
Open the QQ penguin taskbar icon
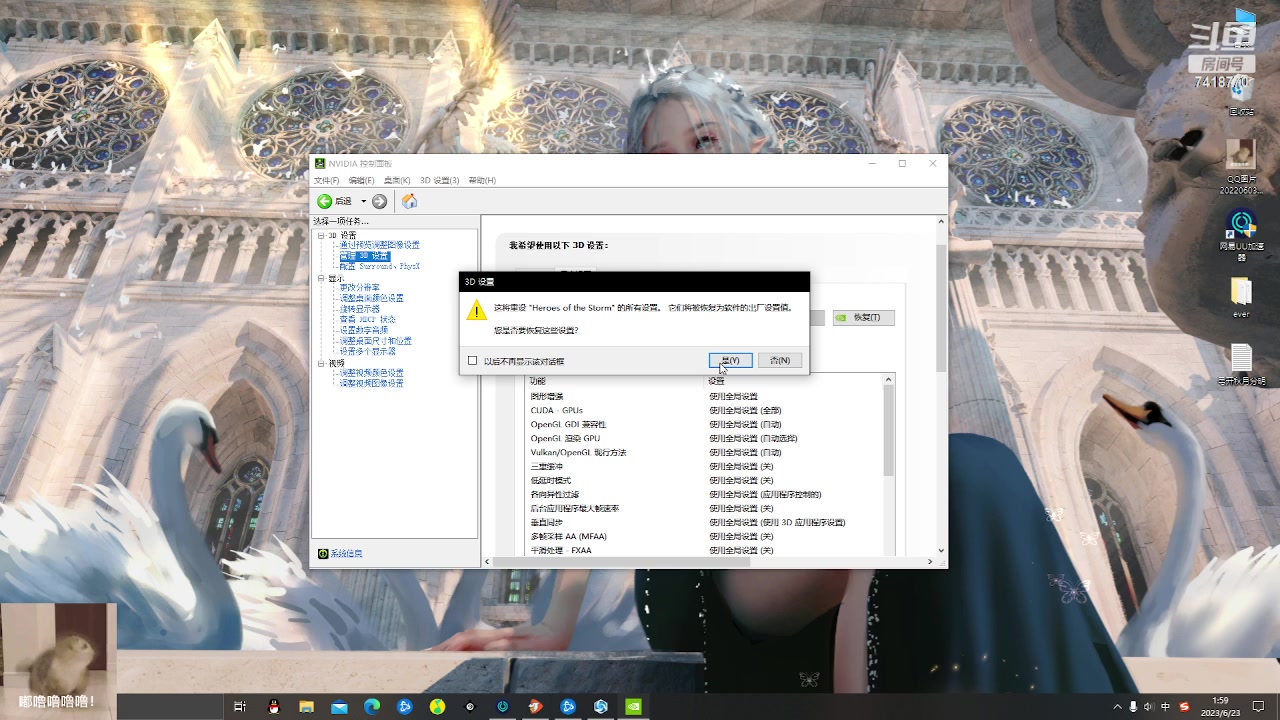coord(274,706)
